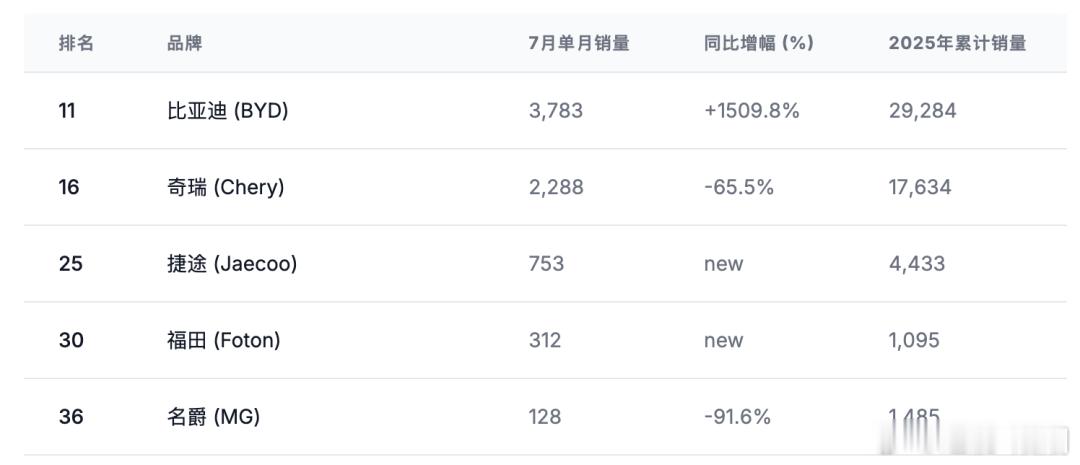Click MG's -91.6% growth cell
The height and width of the screenshot is (465, 1080).
737,416
